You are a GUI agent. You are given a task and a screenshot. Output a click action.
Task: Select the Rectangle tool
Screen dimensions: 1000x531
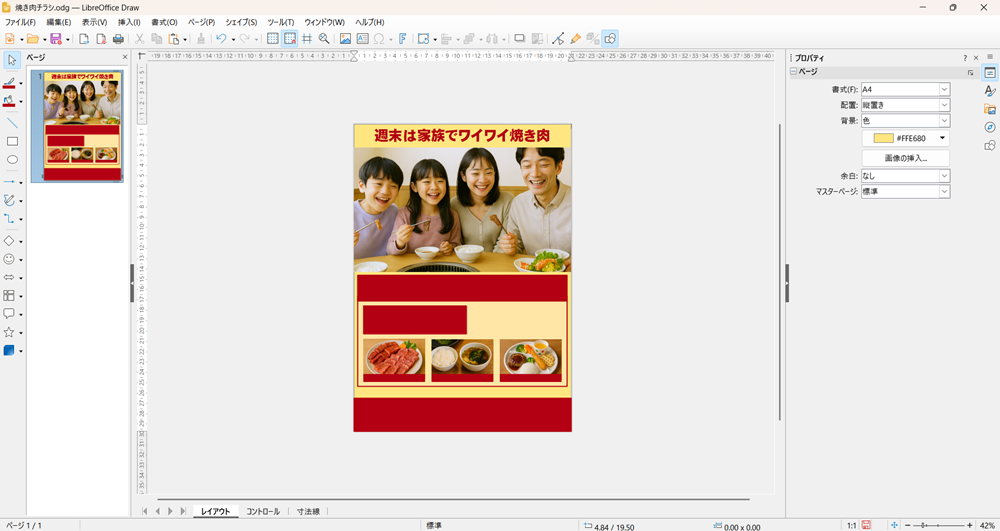pos(12,142)
